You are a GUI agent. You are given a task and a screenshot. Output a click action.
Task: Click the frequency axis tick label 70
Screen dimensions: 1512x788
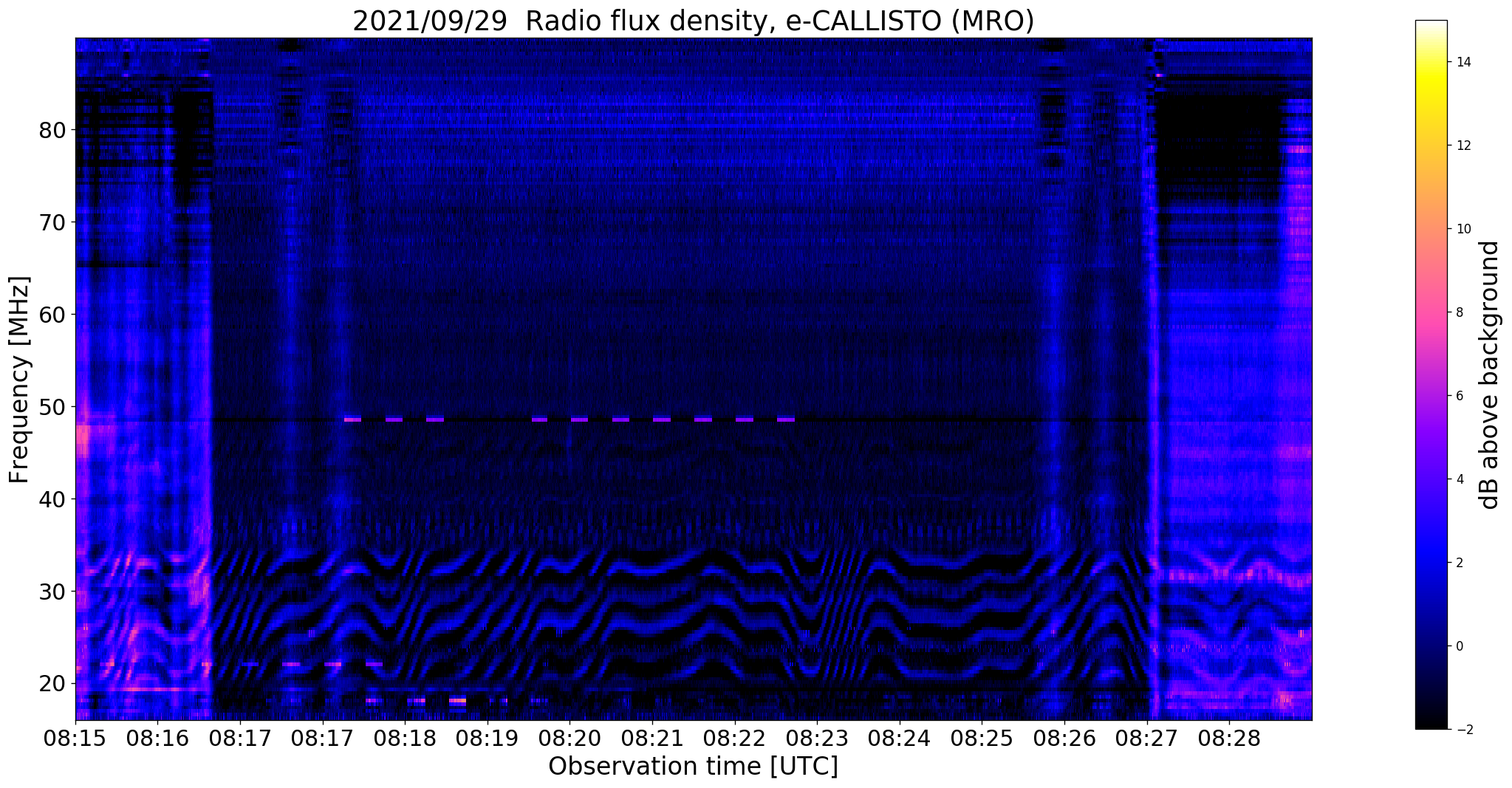tap(52, 223)
